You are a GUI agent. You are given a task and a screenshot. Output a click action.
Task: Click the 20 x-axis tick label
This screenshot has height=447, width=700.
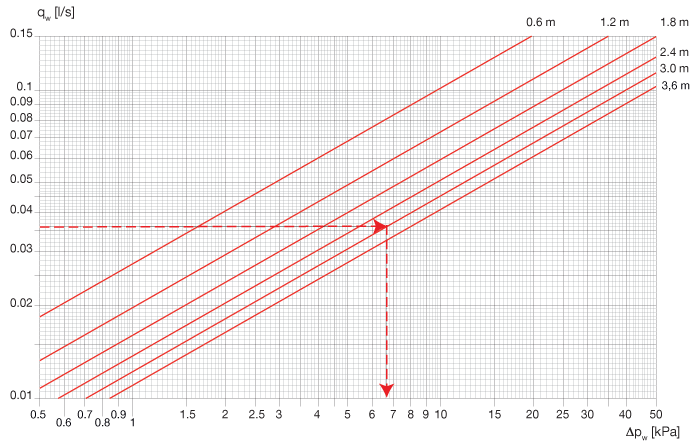click(x=532, y=415)
